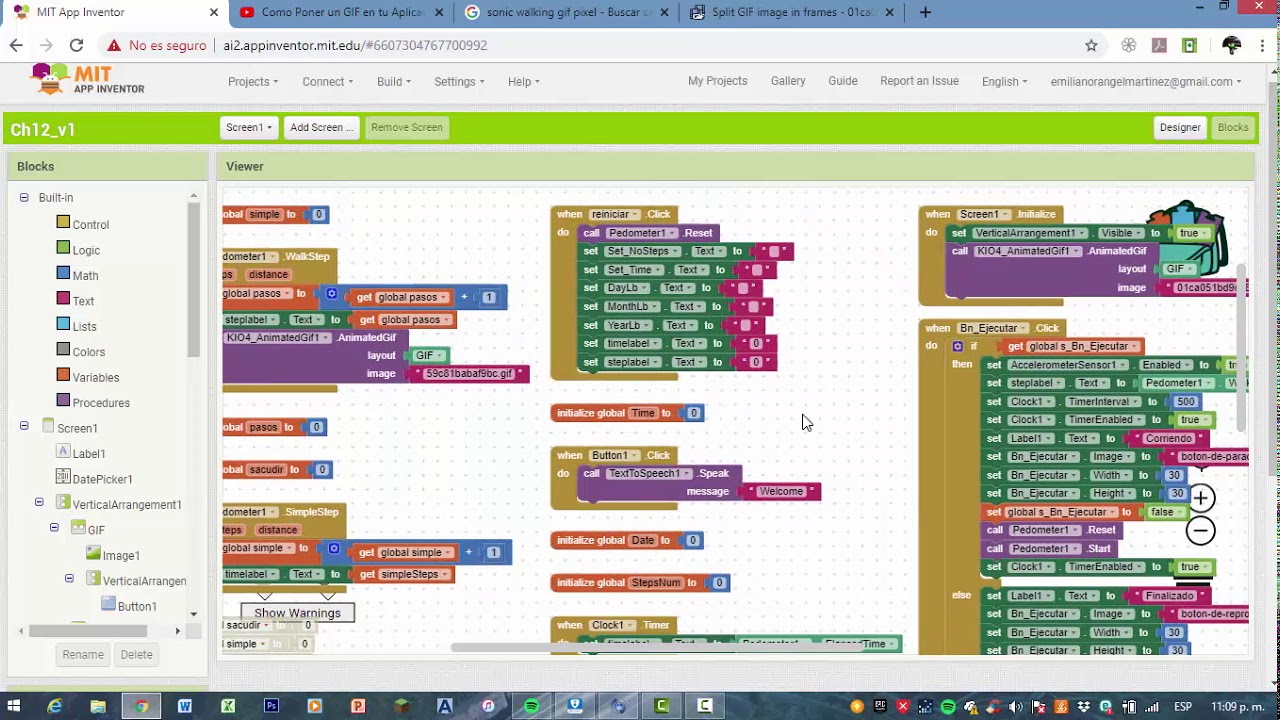Zoom out with the workspace minus icon

[1200, 531]
